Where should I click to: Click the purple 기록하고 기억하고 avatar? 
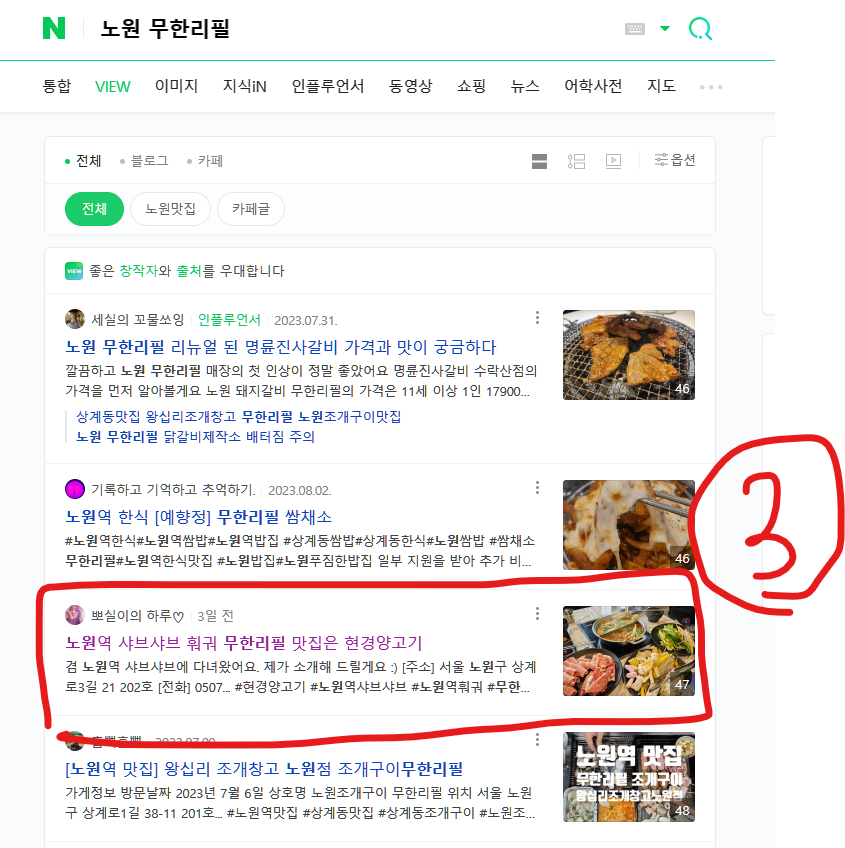75,489
